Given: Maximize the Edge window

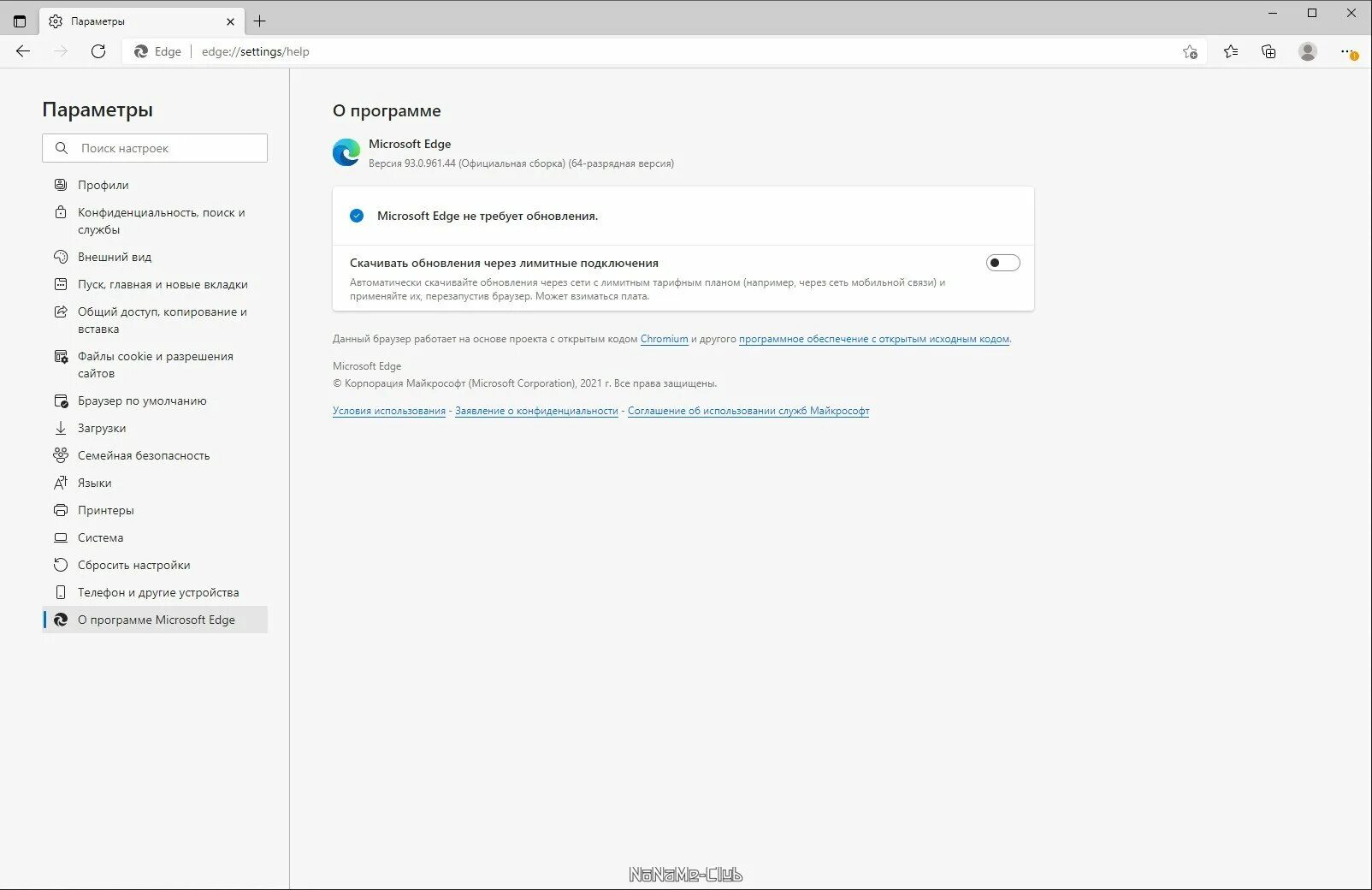Looking at the screenshot, I should tap(1312, 13).
